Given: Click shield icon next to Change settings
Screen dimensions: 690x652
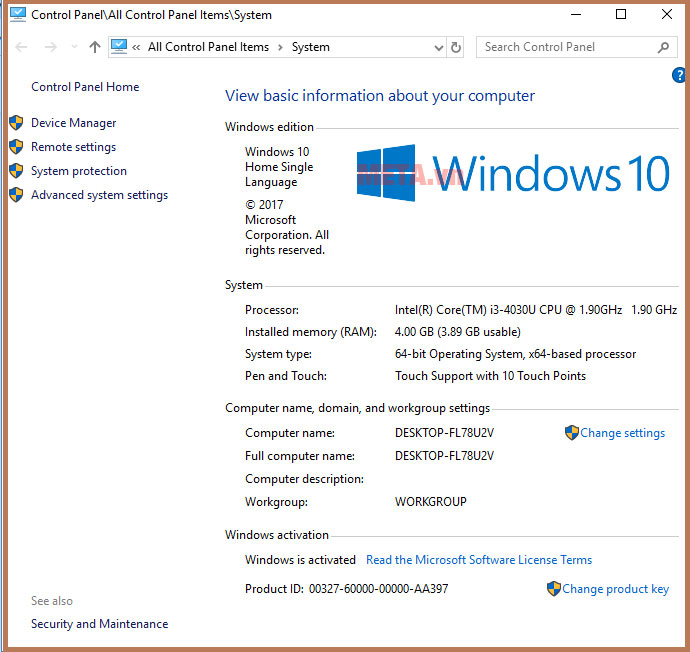Looking at the screenshot, I should 572,432.
